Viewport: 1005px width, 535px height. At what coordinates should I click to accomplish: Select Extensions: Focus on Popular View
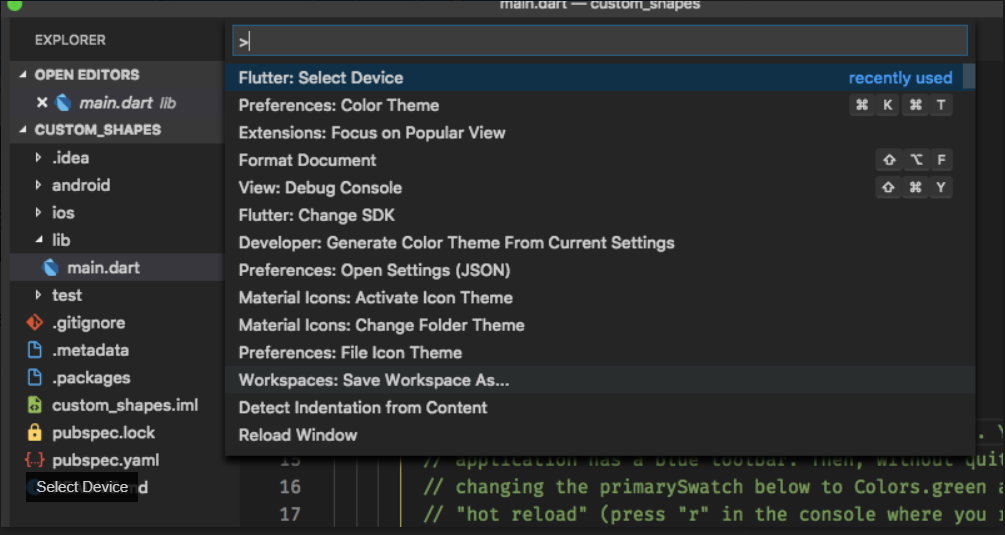click(x=600, y=133)
